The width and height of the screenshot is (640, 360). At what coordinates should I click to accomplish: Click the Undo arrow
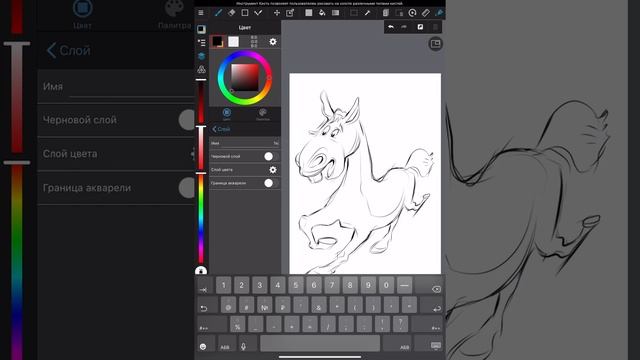click(391, 27)
